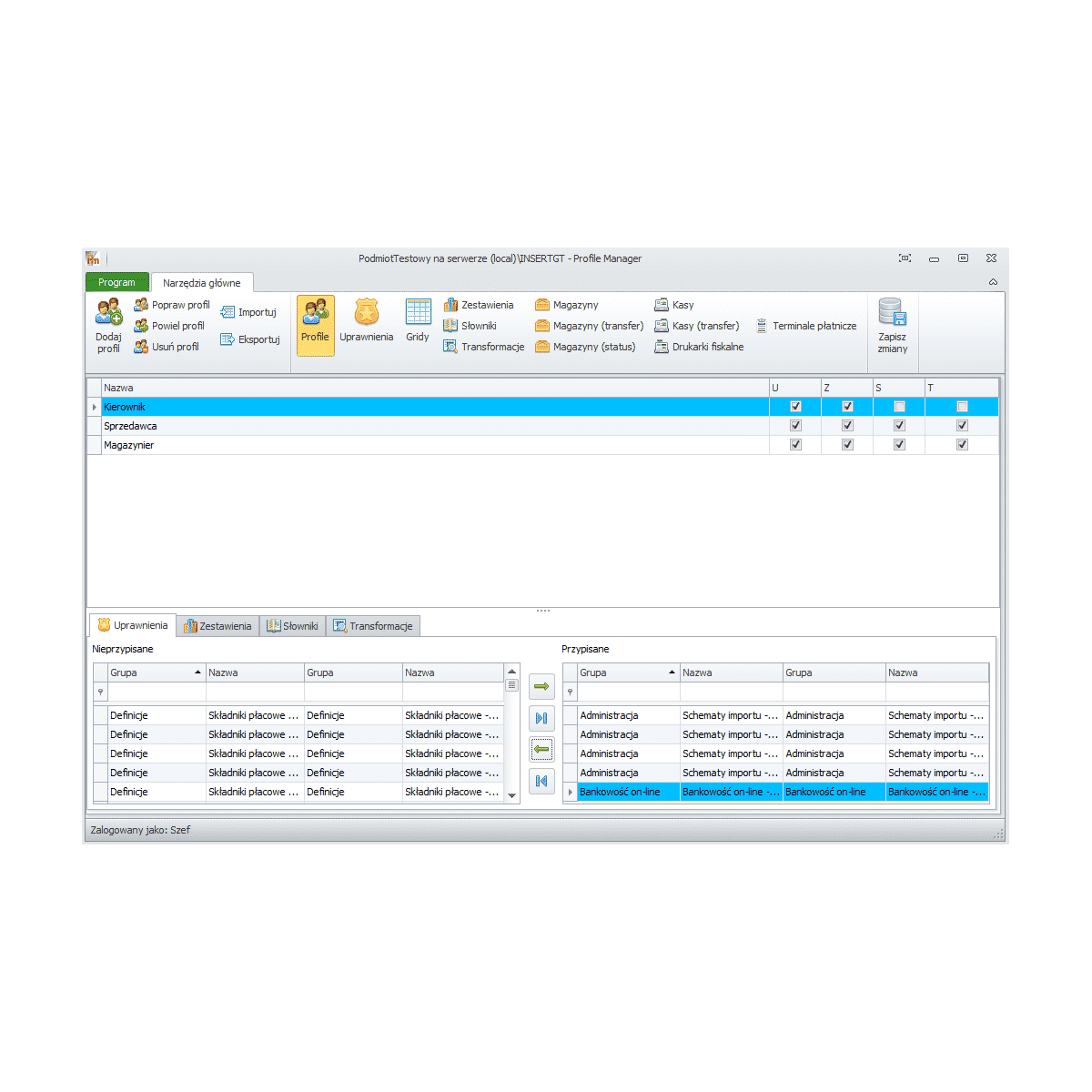Open the Program menu
Image resolution: width=1092 pixels, height=1092 pixels.
click(116, 282)
